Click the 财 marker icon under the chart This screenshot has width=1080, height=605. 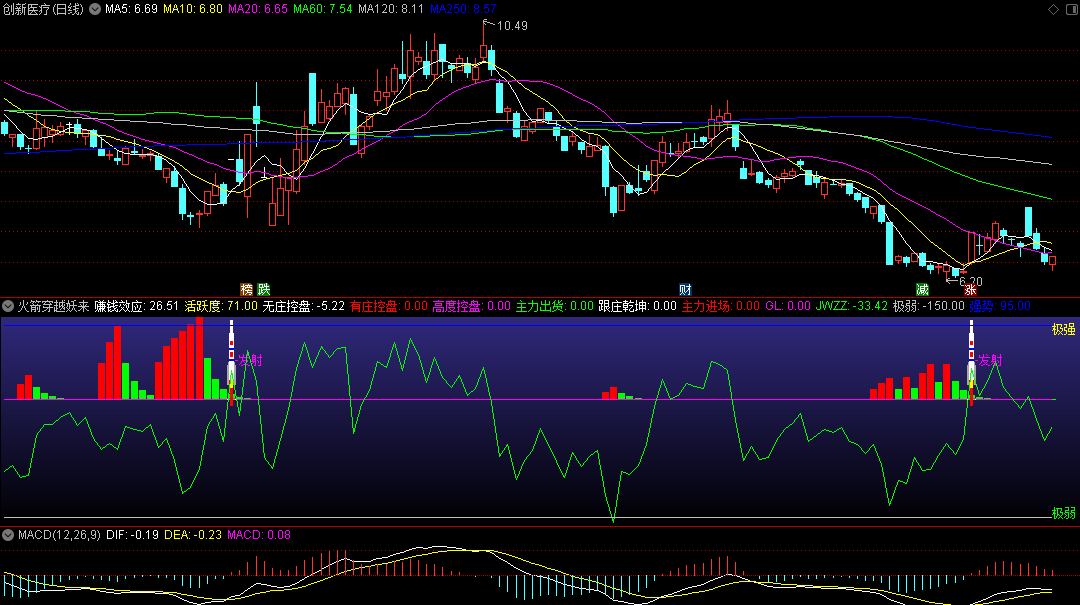[685, 290]
